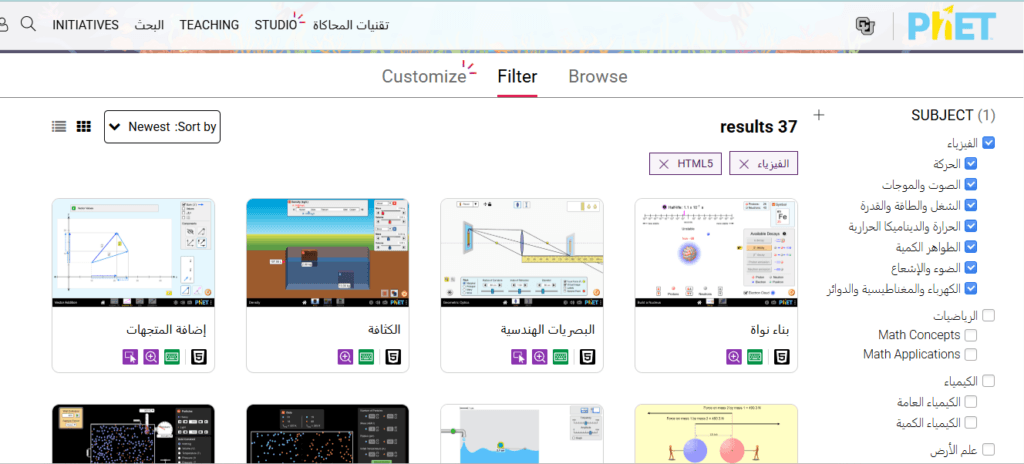Click zoom icon on البصريات الهندسية card
1024x464 pixels.
coord(540,356)
